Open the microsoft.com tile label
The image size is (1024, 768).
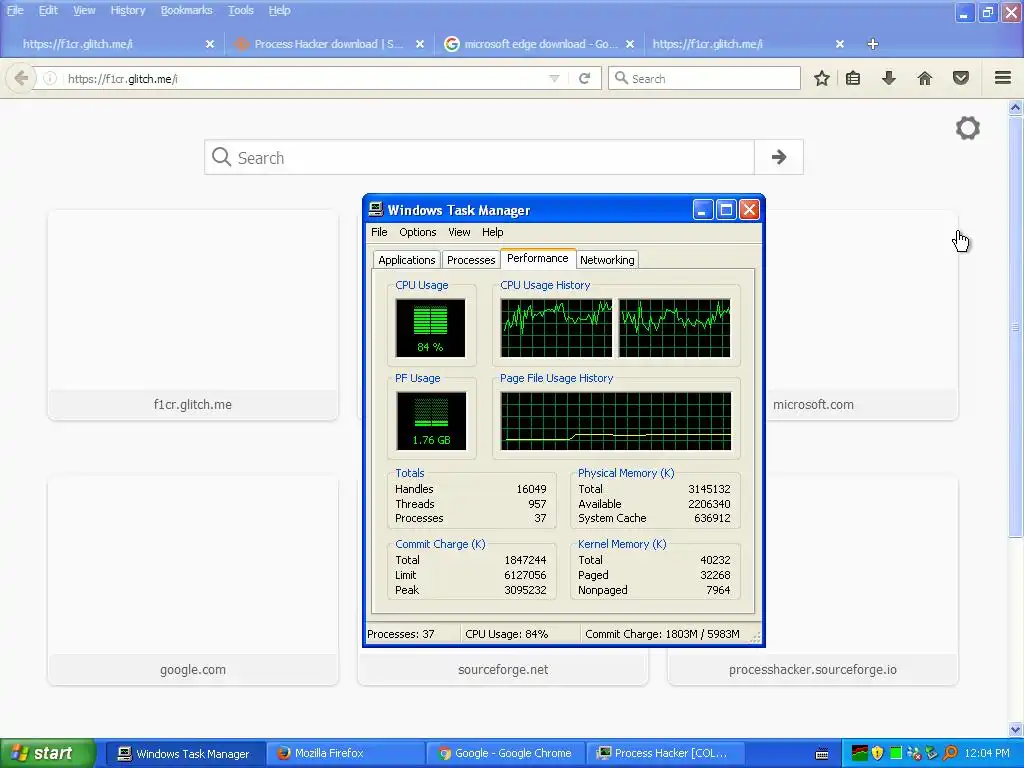click(813, 404)
